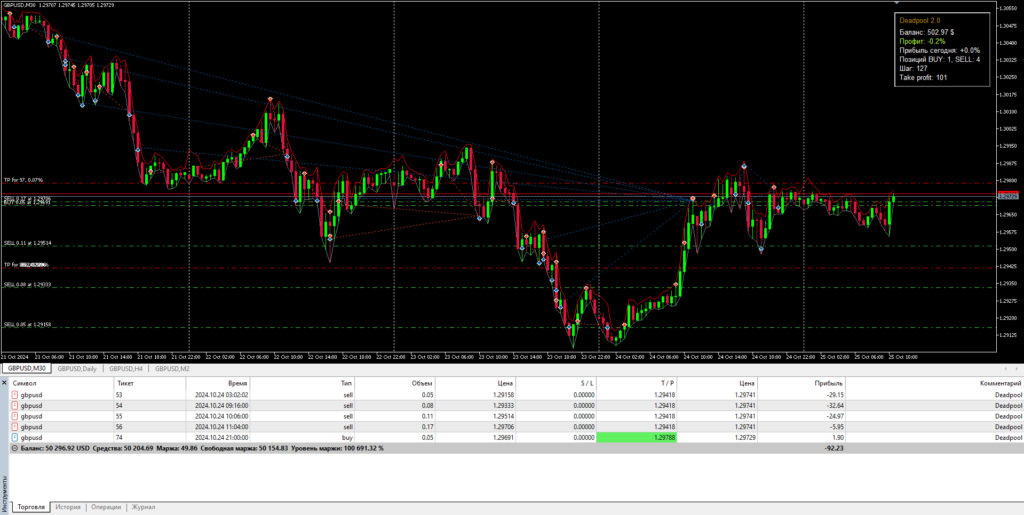This screenshot has width=1024, height=515.
Task: Open the Журнал terminal tab
Action: (144, 507)
